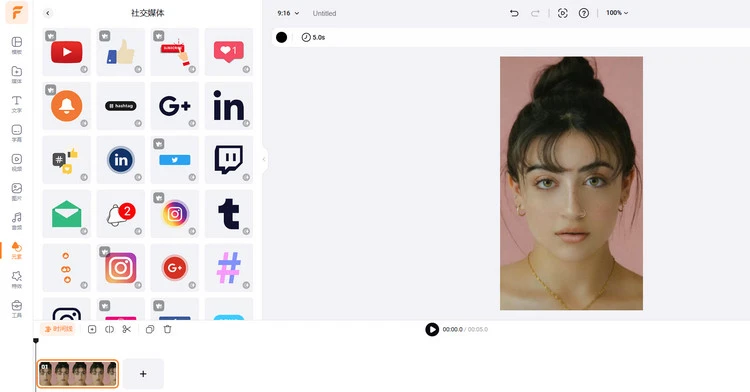Open the Text tool in the sidebar
The width and height of the screenshot is (750, 392).
click(17, 104)
